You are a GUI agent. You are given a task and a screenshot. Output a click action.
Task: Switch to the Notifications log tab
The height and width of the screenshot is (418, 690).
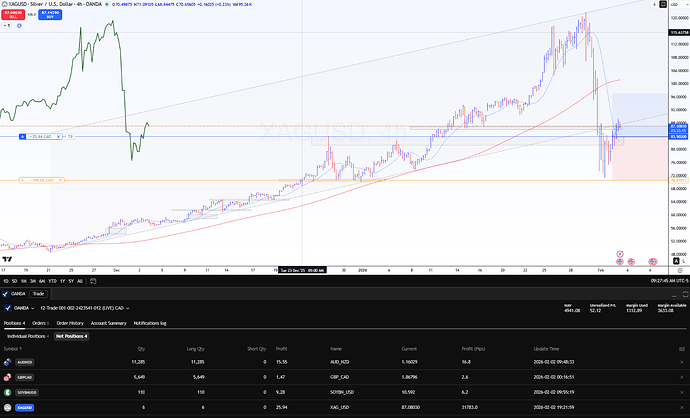(x=150, y=323)
